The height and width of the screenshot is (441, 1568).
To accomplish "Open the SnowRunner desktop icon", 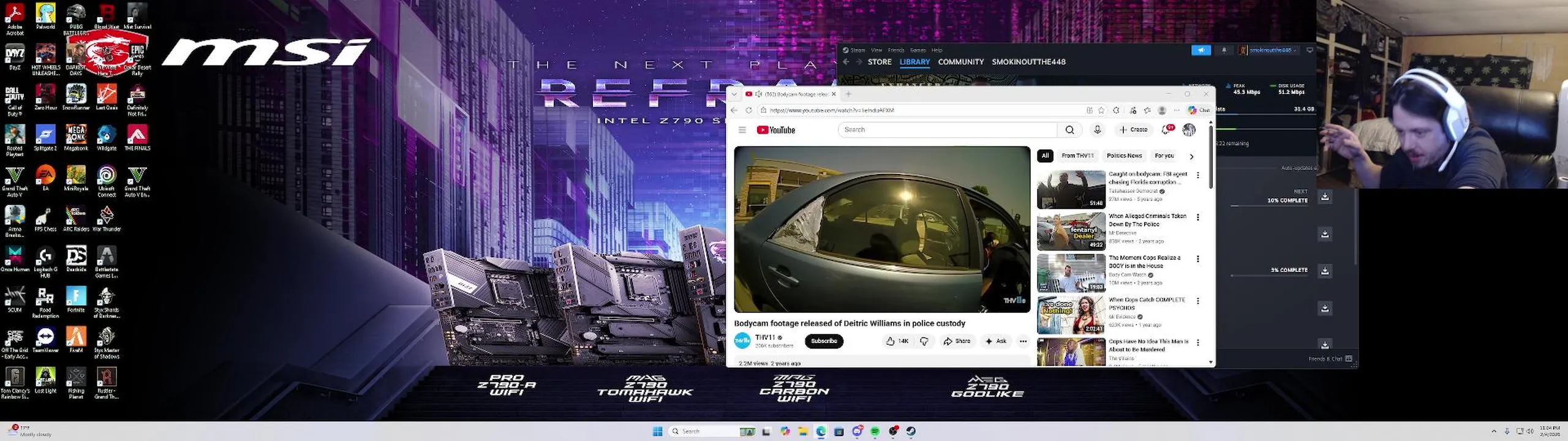I will [x=76, y=97].
